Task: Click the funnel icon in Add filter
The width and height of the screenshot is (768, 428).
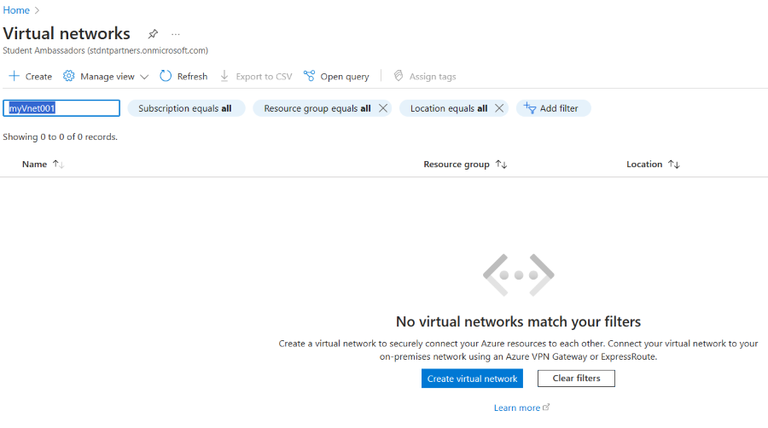Action: 529,108
